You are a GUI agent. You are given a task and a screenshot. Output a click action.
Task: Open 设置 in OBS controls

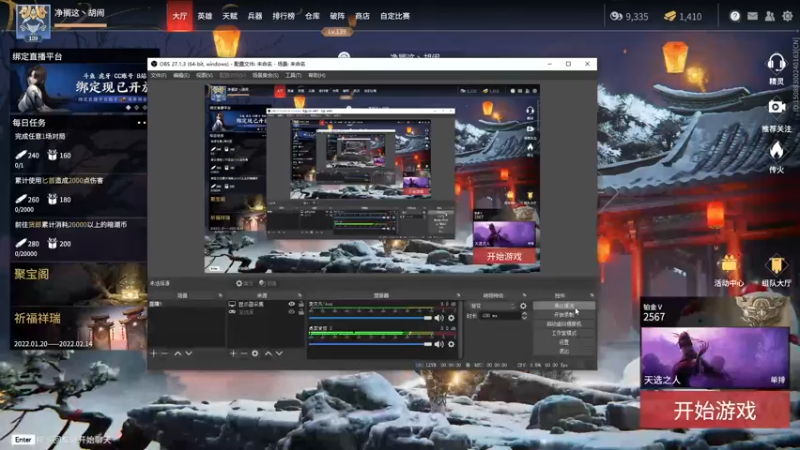tap(564, 342)
